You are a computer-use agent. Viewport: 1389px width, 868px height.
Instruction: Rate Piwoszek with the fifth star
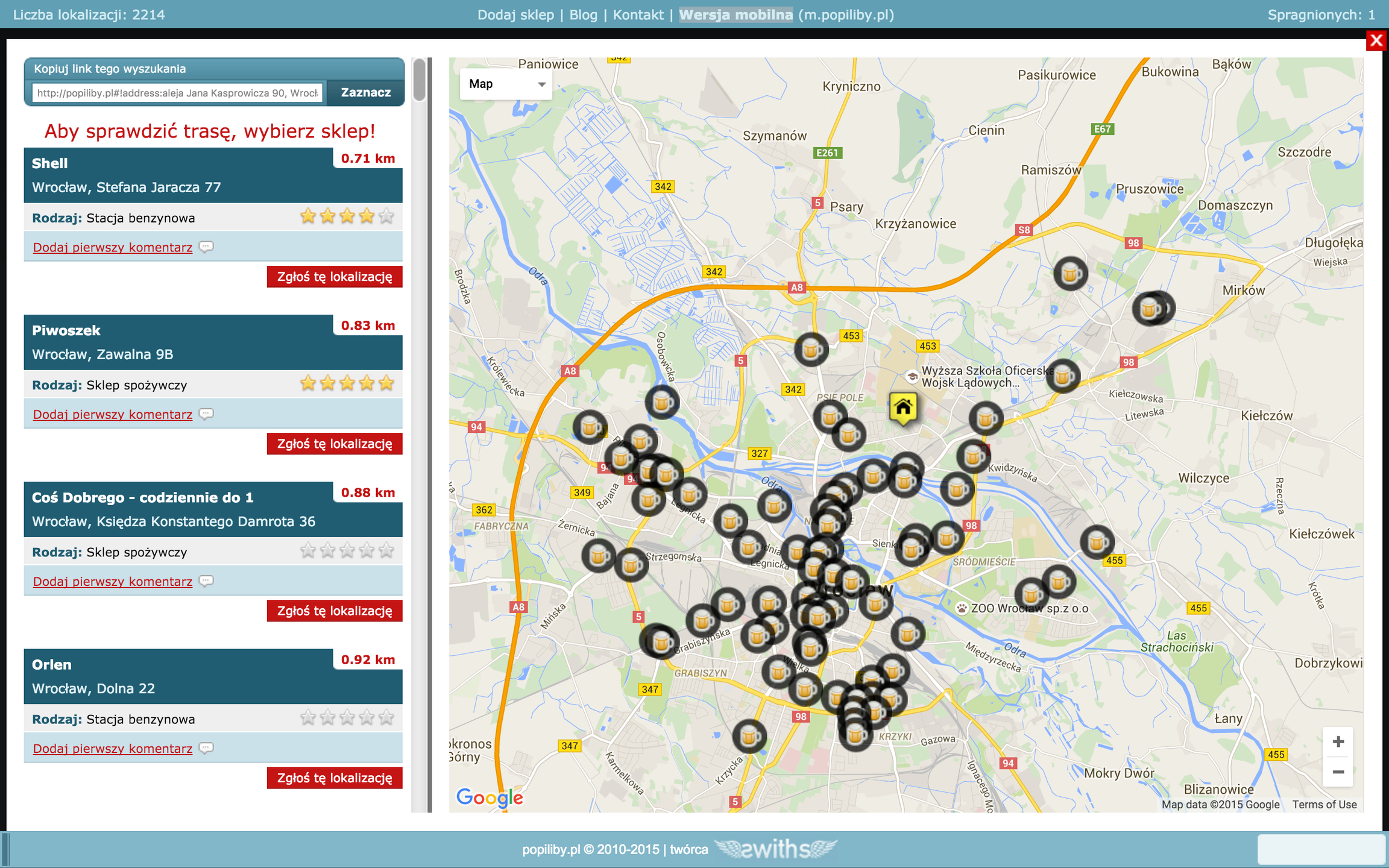point(386,383)
